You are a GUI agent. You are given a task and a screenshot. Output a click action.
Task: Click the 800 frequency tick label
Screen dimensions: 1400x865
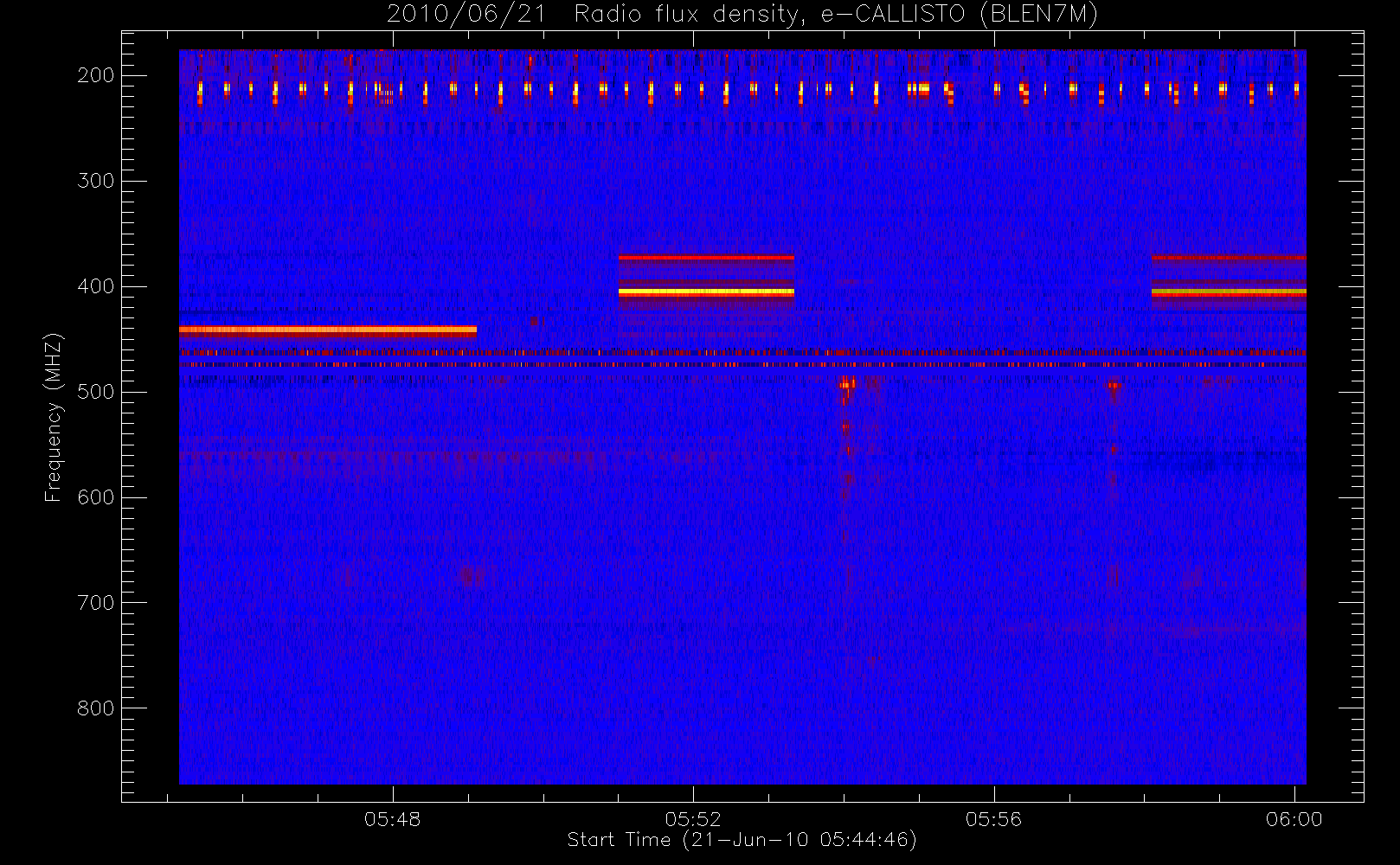point(96,708)
